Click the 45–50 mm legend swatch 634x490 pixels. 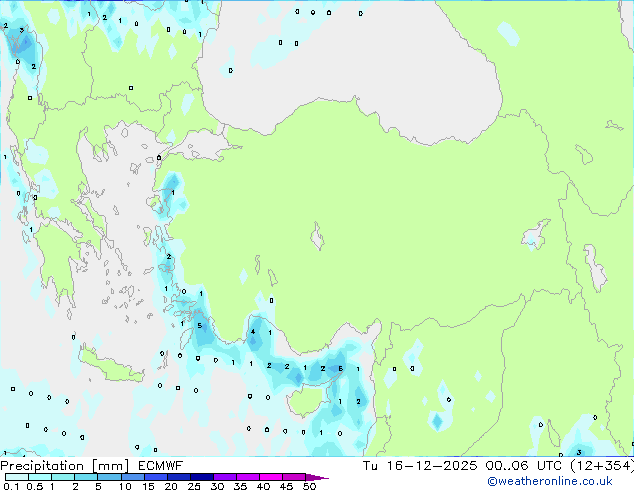click(x=294, y=477)
